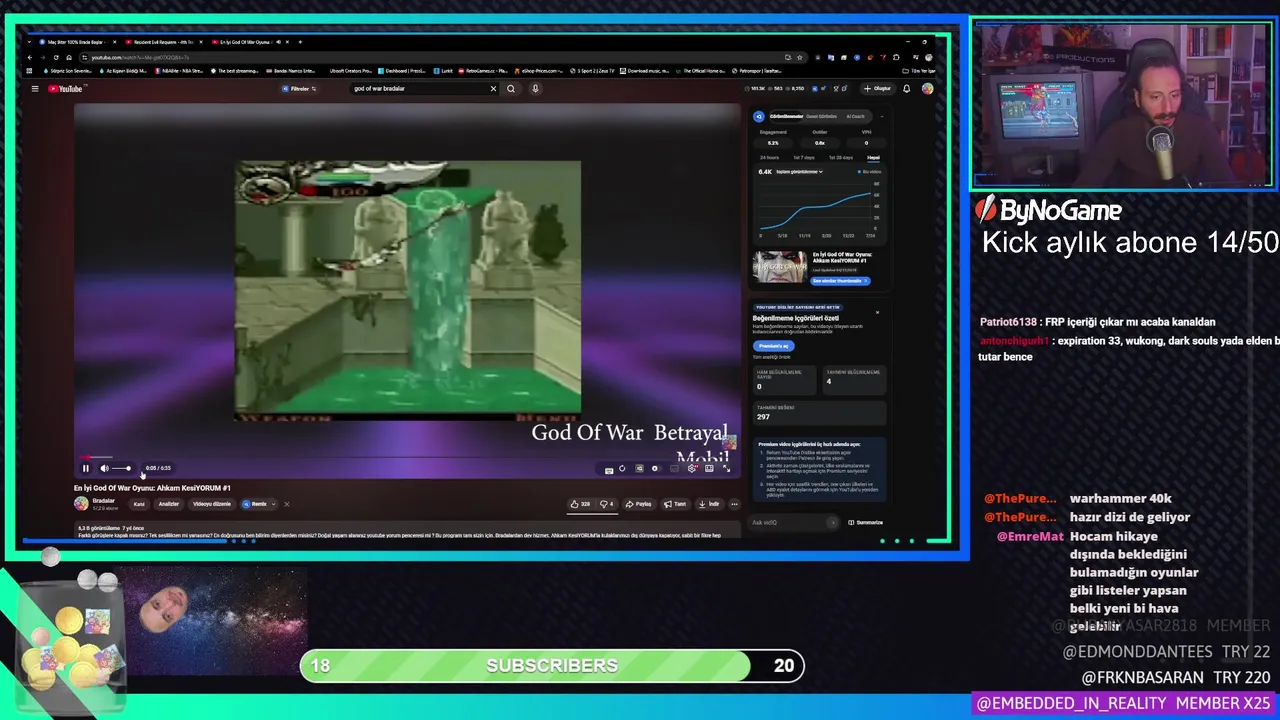Open the Bradalar channel name link
The image size is (1280, 720).
[x=104, y=500]
